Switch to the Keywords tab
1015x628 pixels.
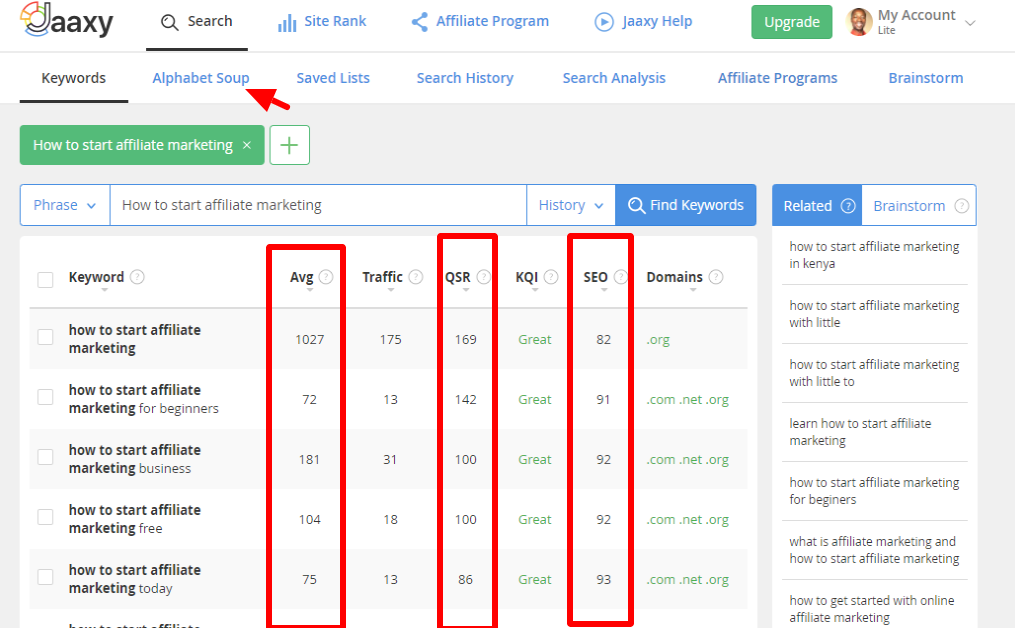(x=74, y=78)
